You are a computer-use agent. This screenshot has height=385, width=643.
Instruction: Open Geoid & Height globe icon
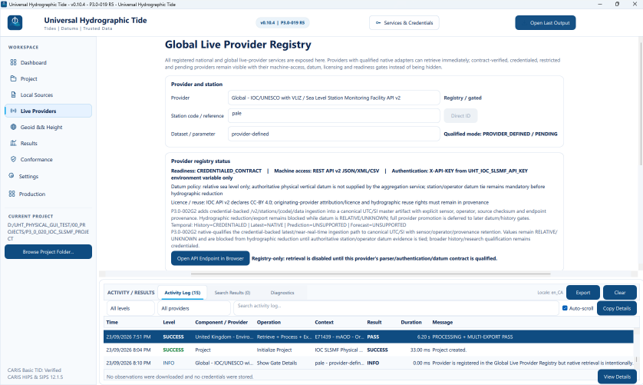tap(13, 127)
